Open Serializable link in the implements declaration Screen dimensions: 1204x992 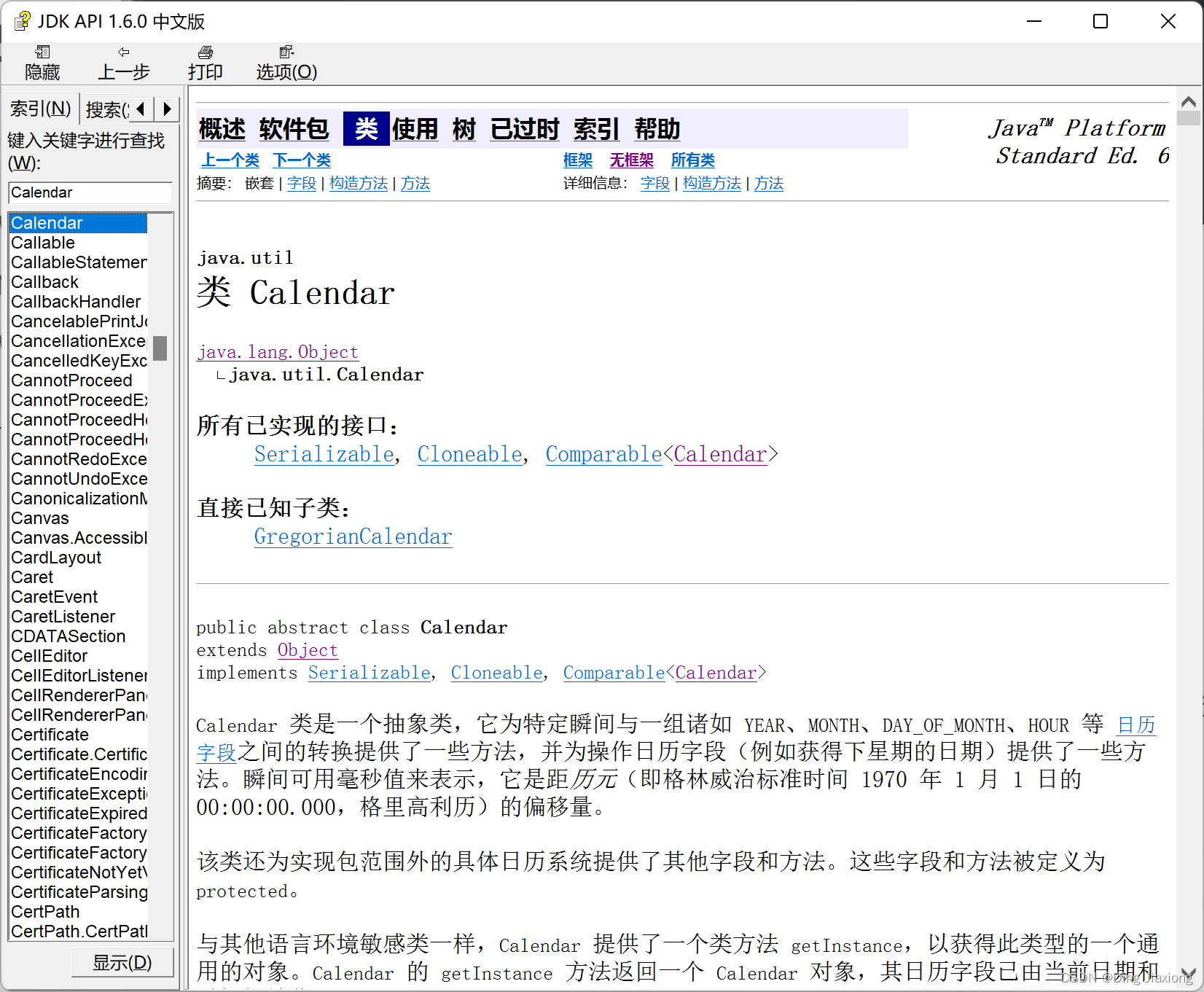(370, 673)
